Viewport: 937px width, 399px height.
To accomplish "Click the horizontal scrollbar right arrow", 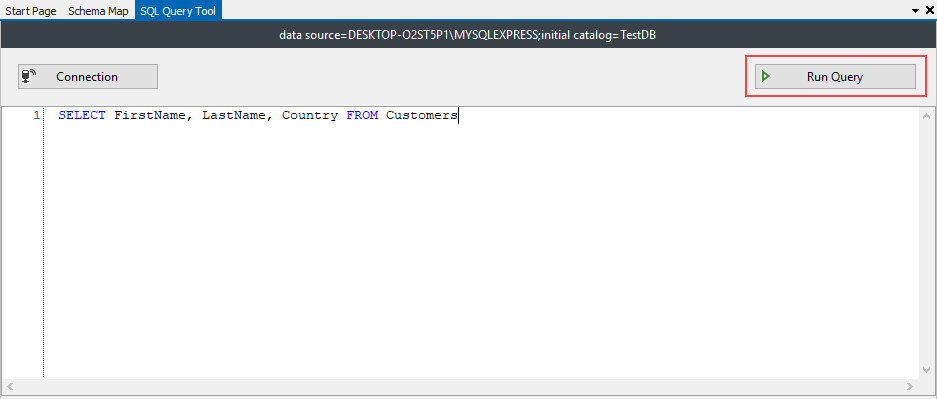I will click(910, 386).
